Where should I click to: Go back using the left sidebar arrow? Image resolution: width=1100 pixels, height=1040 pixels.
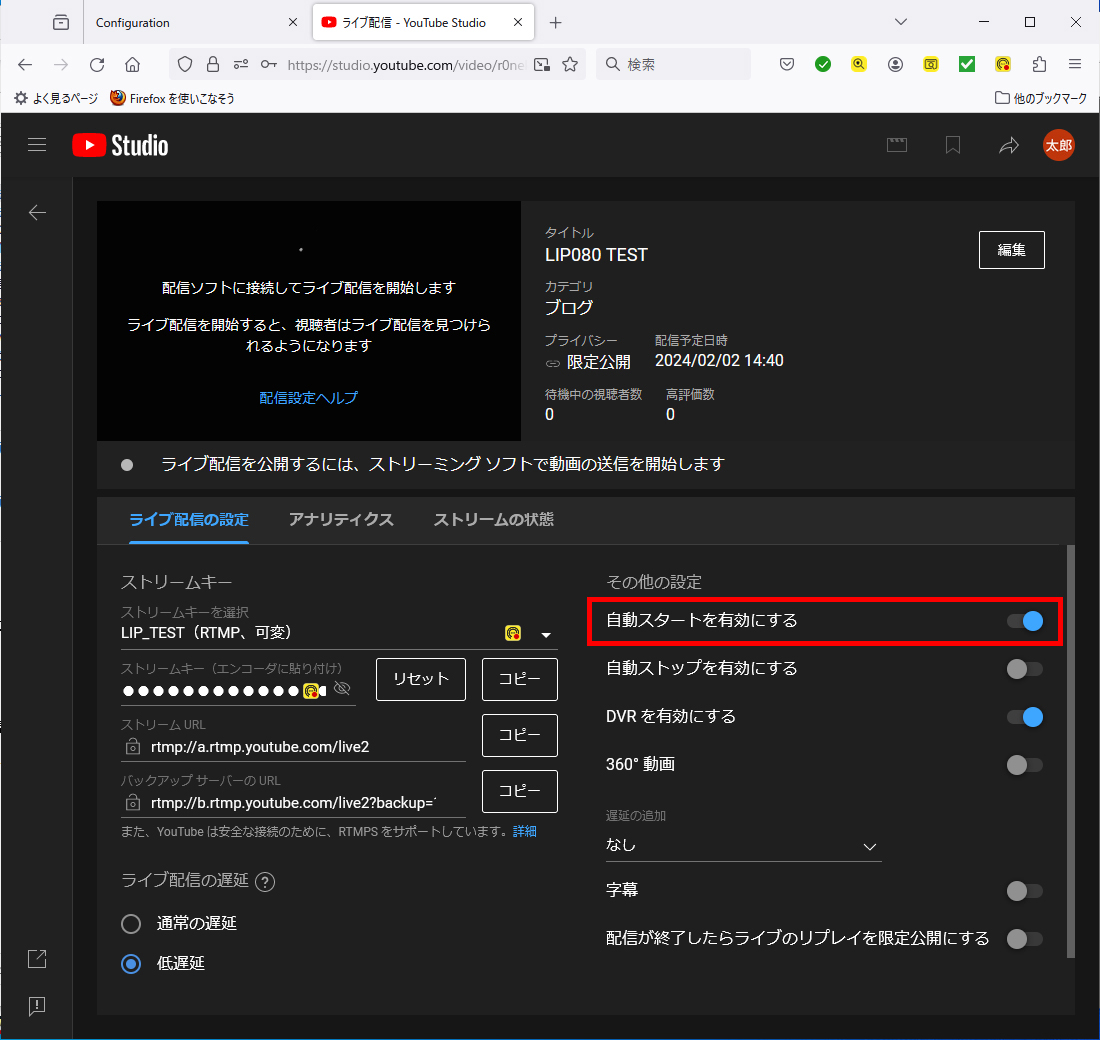click(37, 213)
